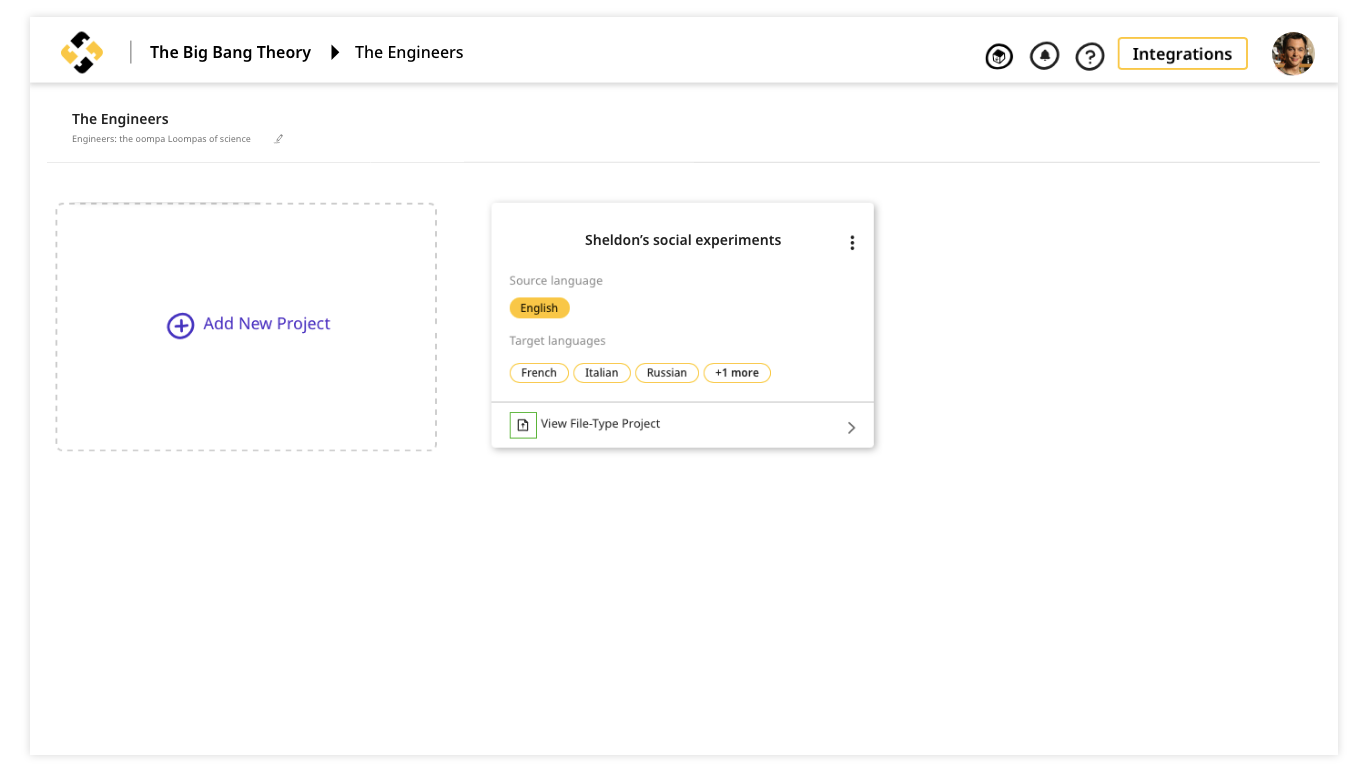The width and height of the screenshot is (1368, 772).
Task: Edit team description with pencil icon
Action: coord(279,139)
